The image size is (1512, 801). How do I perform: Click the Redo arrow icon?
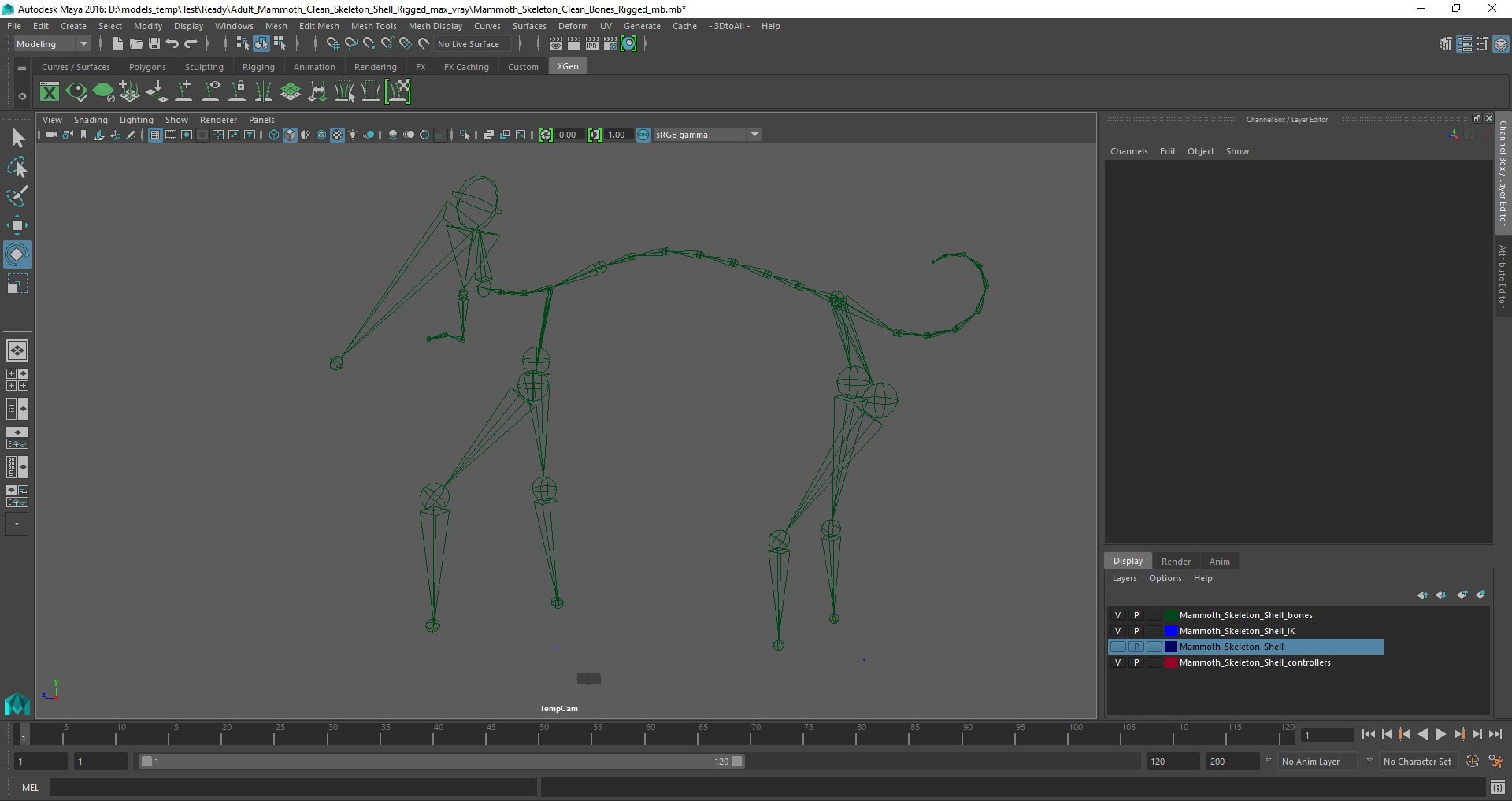(x=191, y=44)
